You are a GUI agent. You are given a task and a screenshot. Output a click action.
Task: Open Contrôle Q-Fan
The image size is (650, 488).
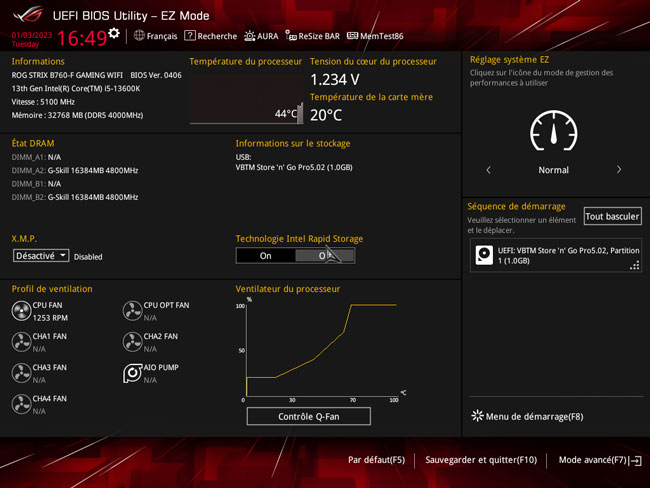[308, 416]
